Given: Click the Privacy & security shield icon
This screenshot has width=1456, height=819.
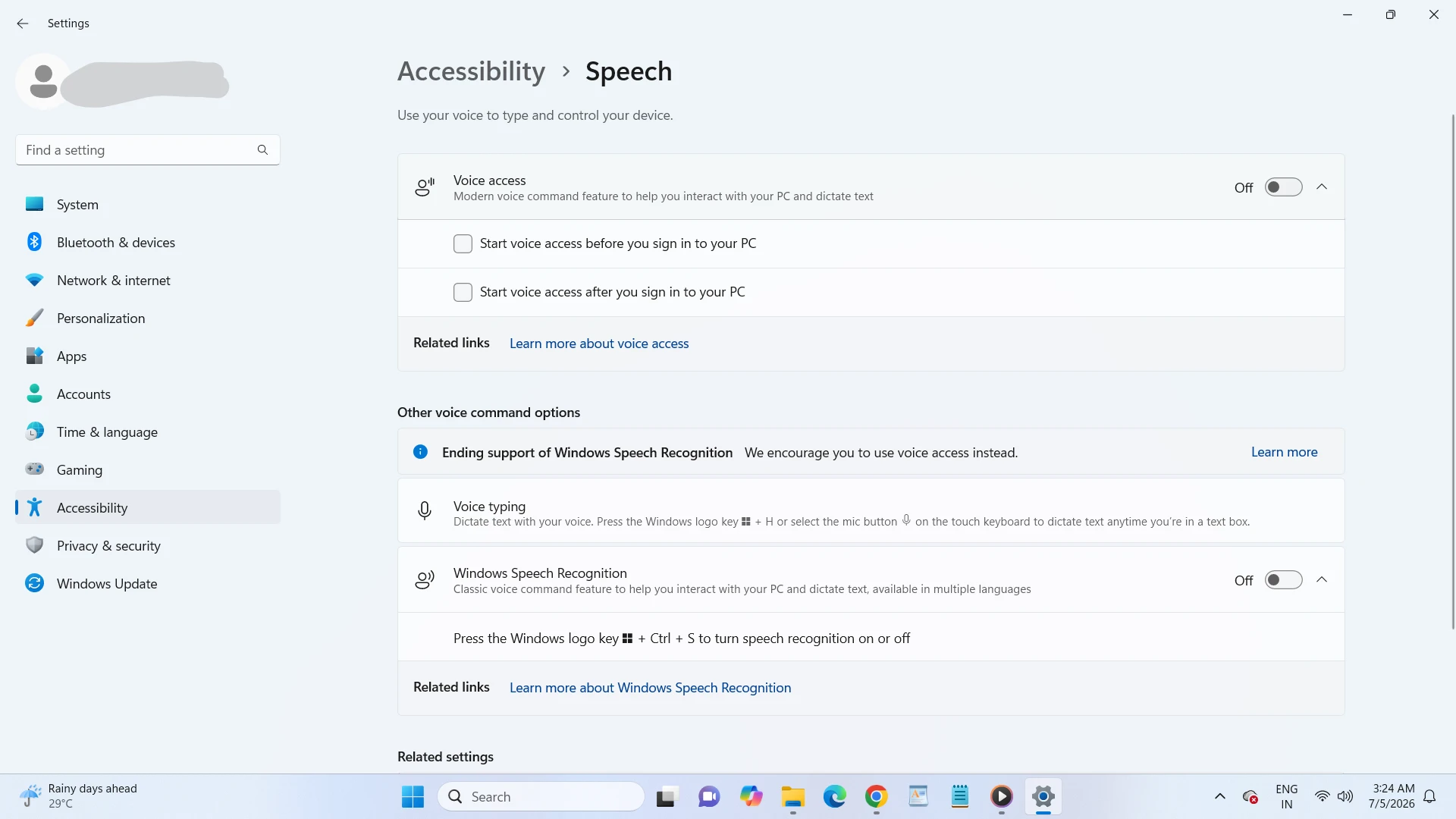Looking at the screenshot, I should point(34,545).
